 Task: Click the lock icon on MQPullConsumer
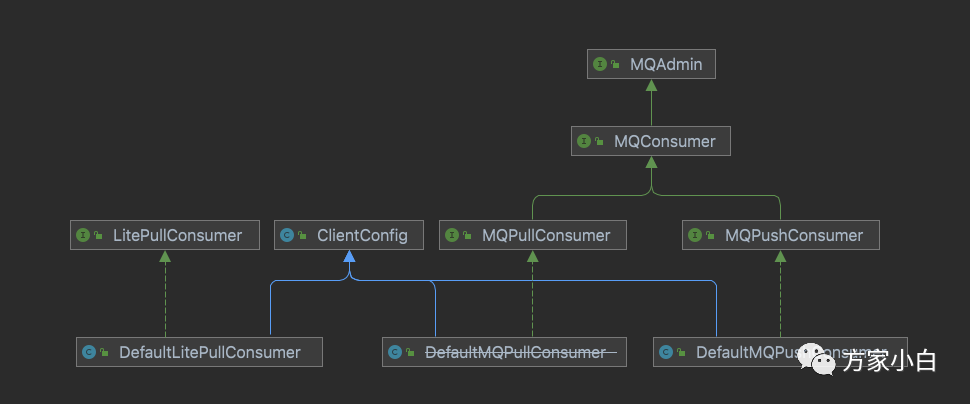tap(468, 235)
